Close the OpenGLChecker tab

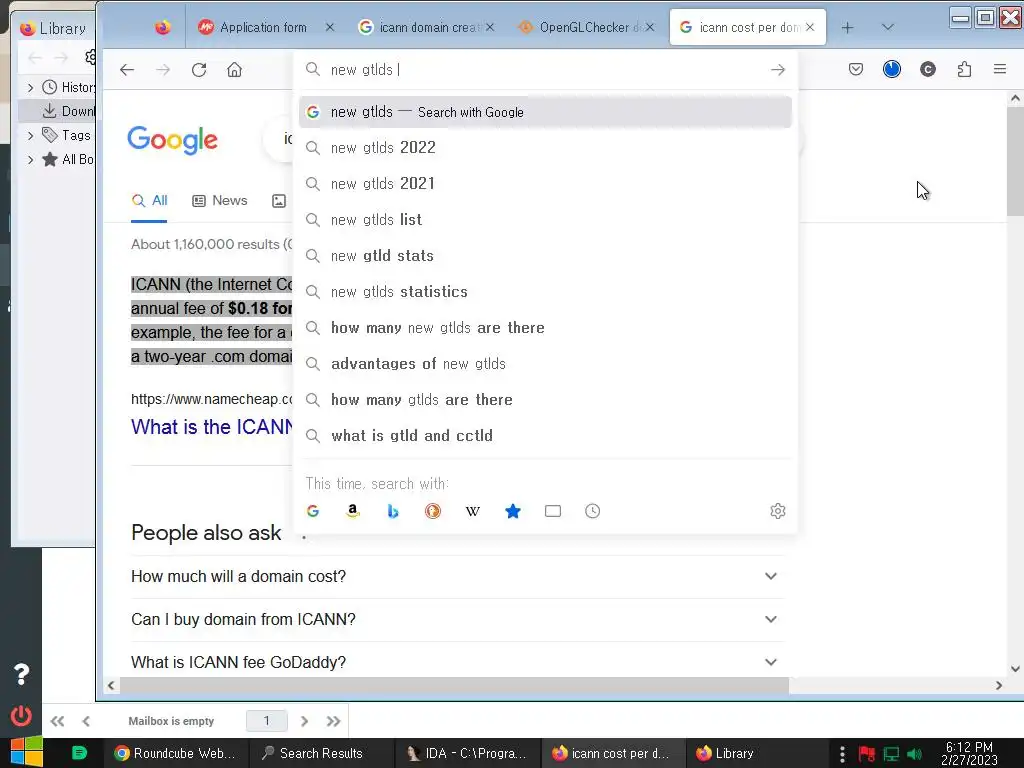(x=649, y=27)
